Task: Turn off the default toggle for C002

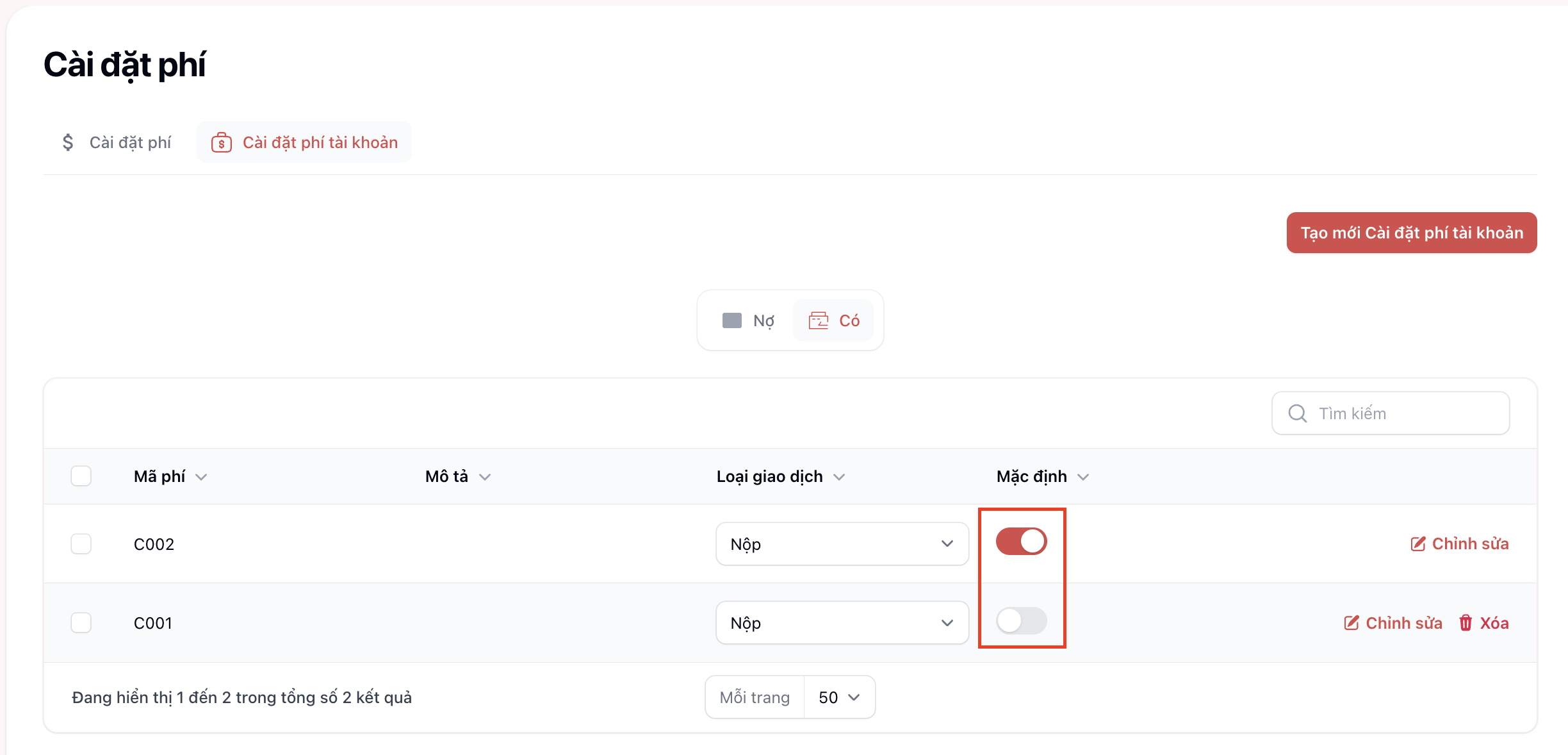Action: tap(1021, 542)
